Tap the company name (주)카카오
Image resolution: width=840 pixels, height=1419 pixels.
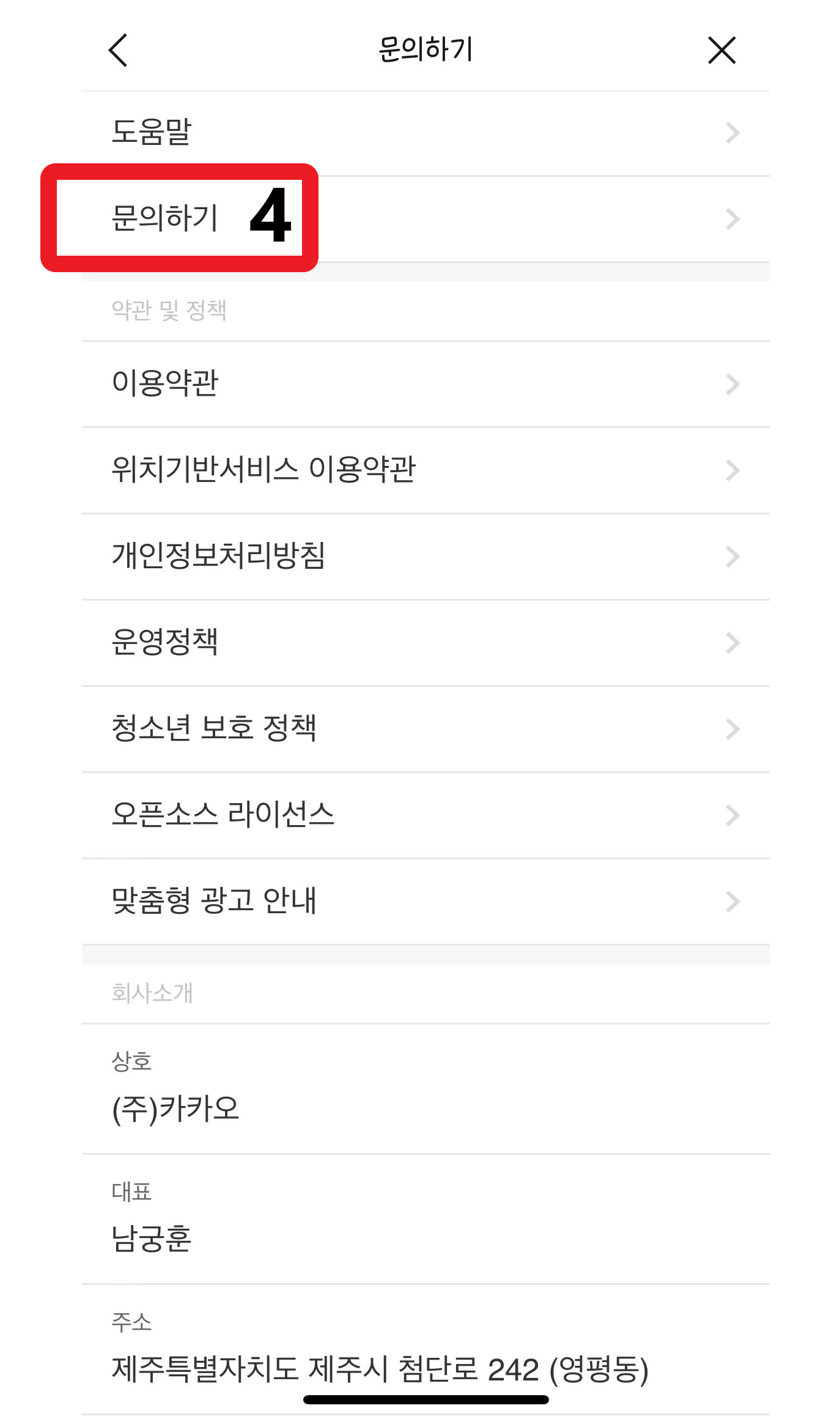175,1109
